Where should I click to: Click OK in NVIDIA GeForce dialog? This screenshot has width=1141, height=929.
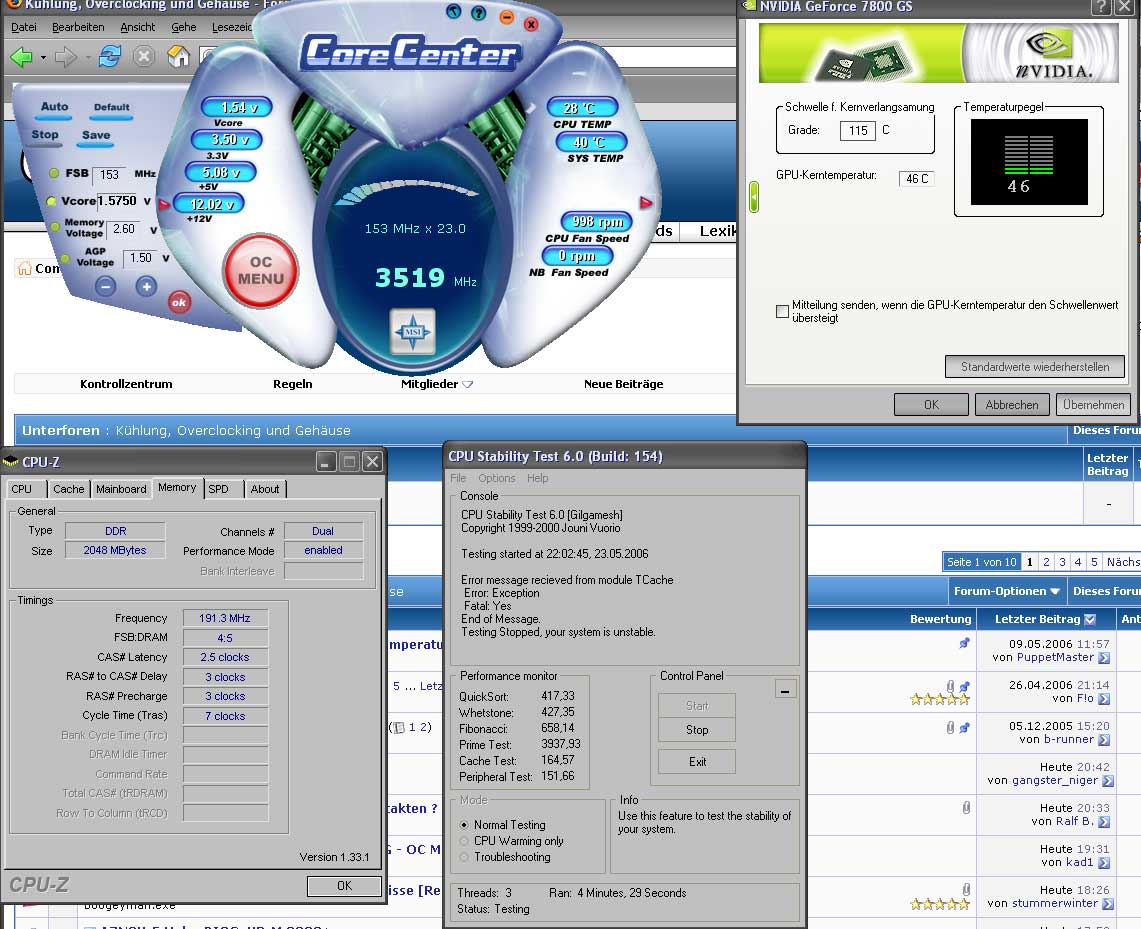coord(931,404)
